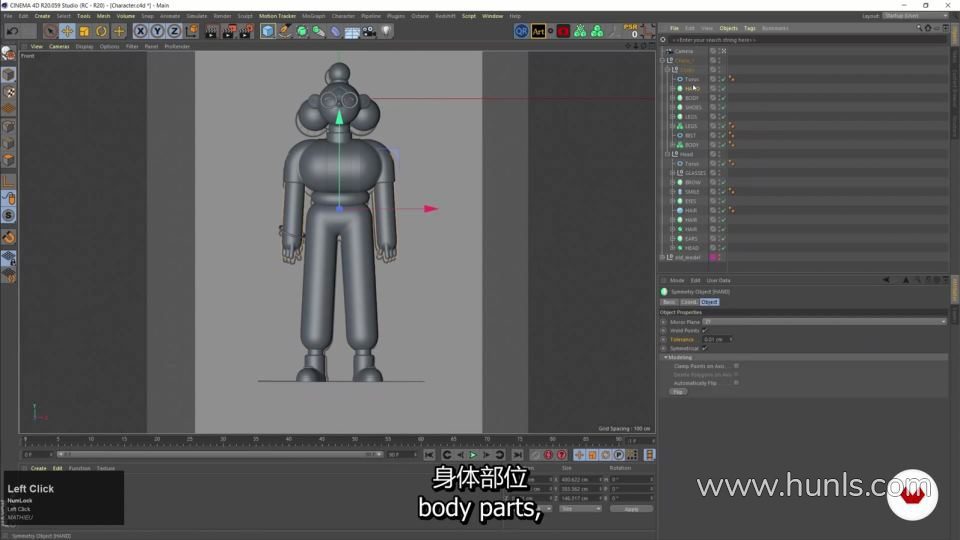
Task: Add a Camera object from toolbar
Action: (x=369, y=31)
